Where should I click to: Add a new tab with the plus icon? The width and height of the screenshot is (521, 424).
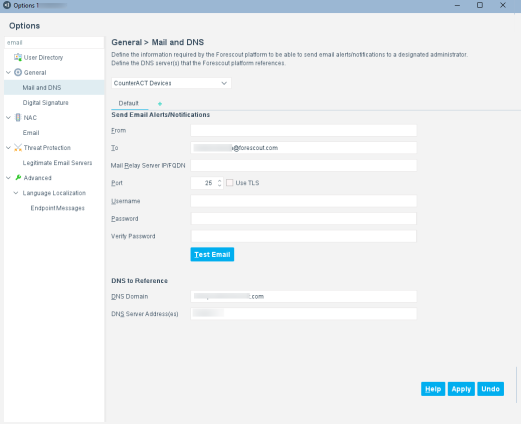[160, 104]
